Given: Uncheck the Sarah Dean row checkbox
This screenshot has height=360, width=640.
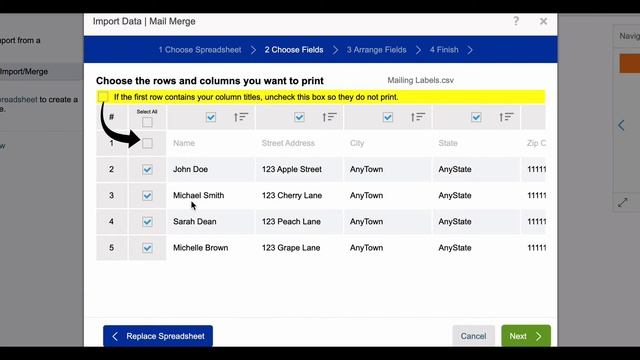Looking at the screenshot, I should 147,222.
